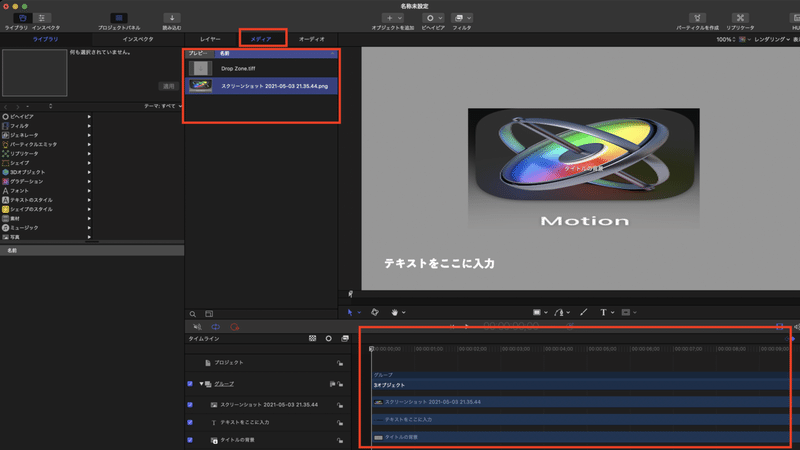The height and width of the screenshot is (450, 800).
Task: Click the プレビュー column header
Action: (x=199, y=53)
